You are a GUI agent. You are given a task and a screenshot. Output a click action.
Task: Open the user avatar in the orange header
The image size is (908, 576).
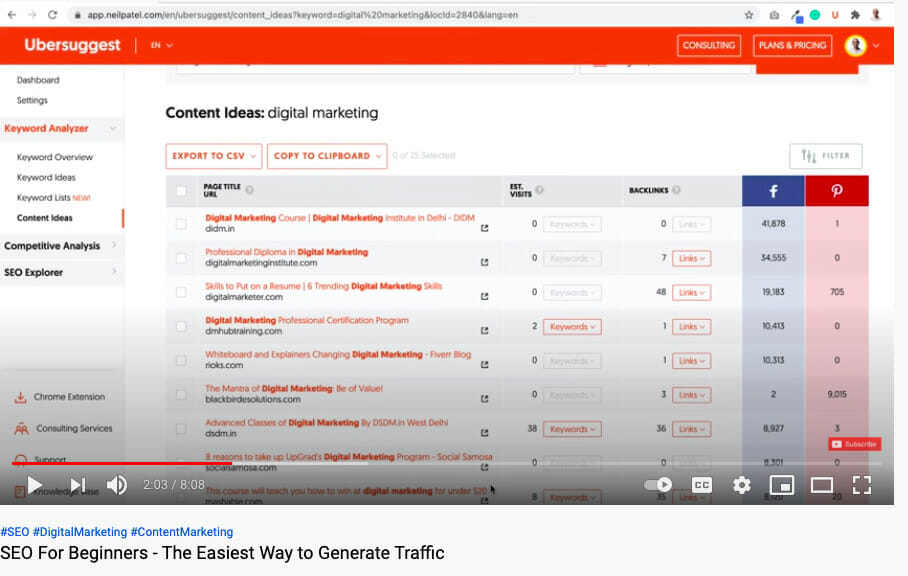(855, 45)
